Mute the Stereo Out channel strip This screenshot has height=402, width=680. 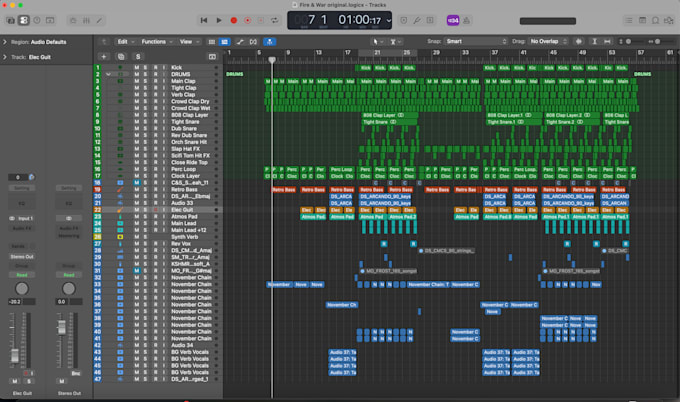62,382
